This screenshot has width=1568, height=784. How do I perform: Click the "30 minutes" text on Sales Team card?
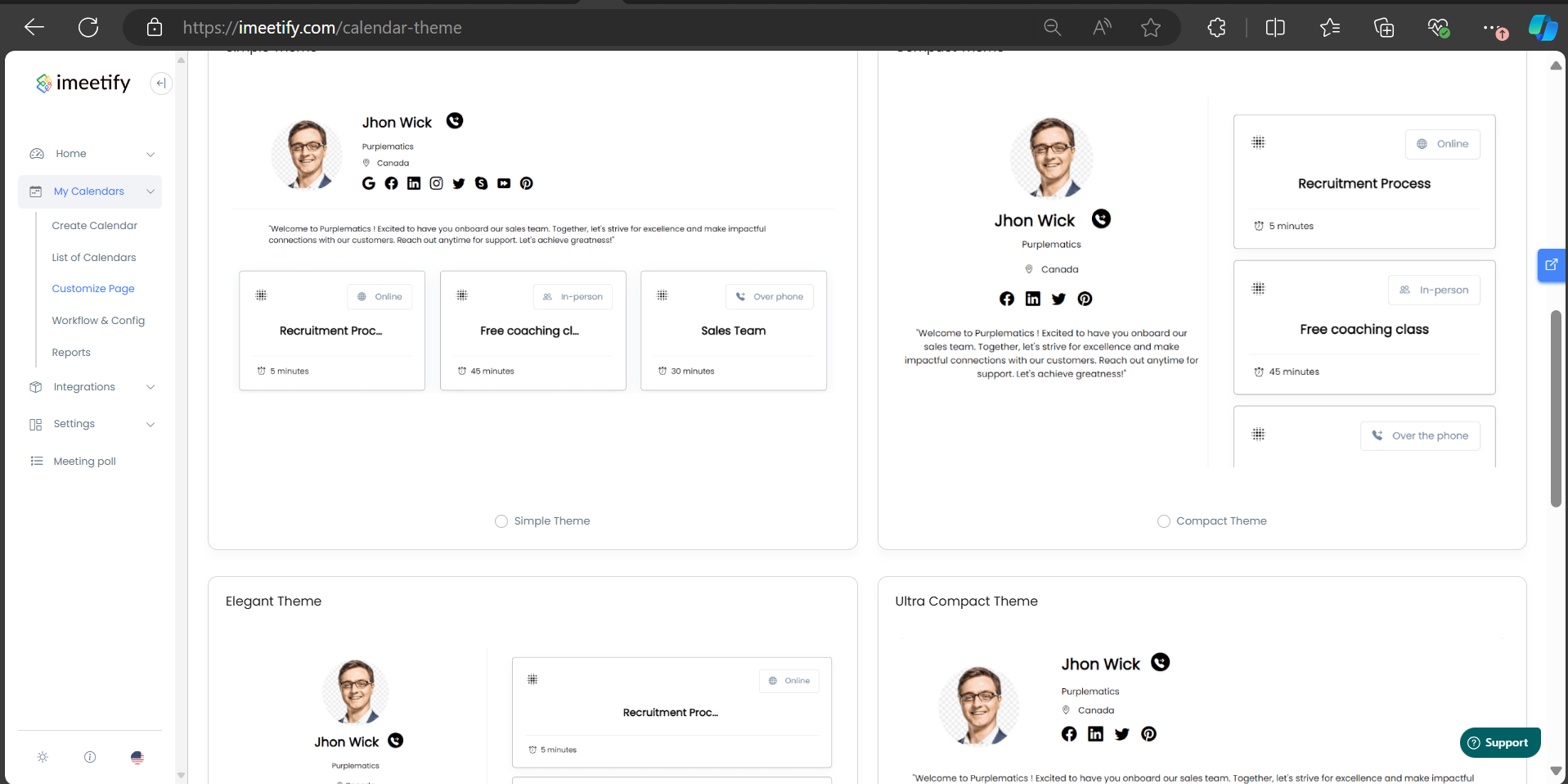pos(693,372)
